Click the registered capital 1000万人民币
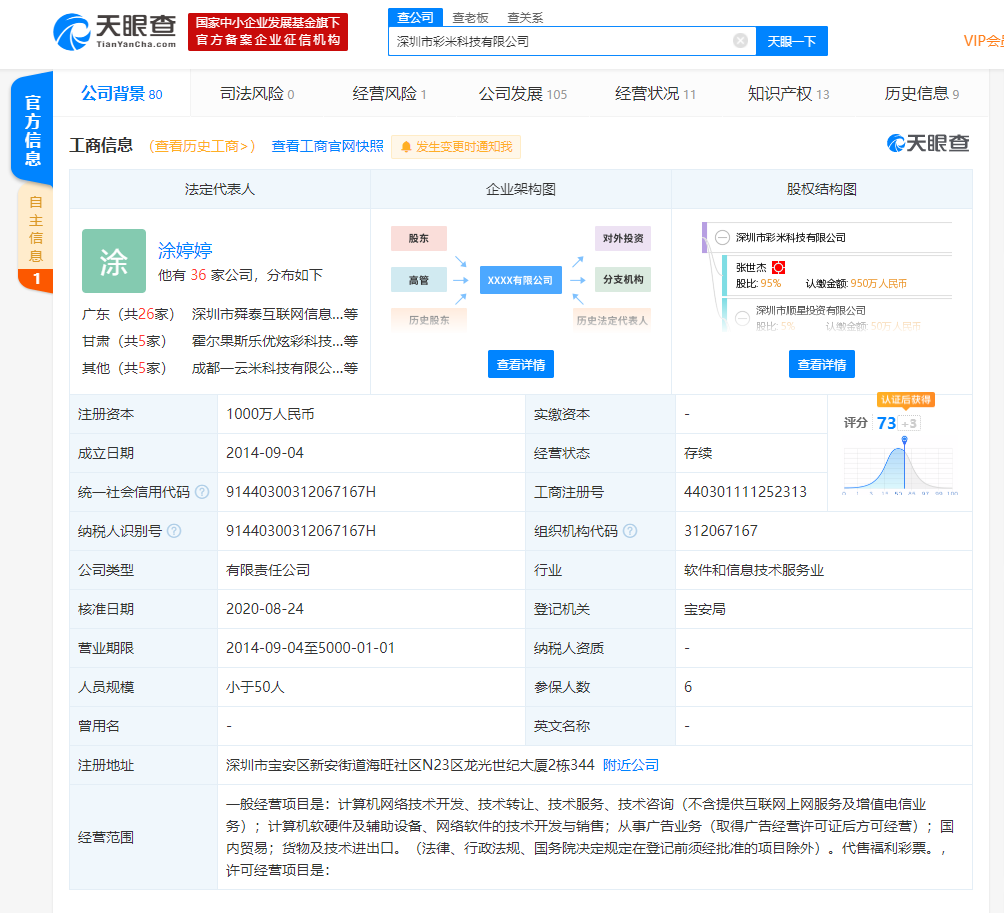Viewport: 1004px width, 913px height. pos(270,414)
